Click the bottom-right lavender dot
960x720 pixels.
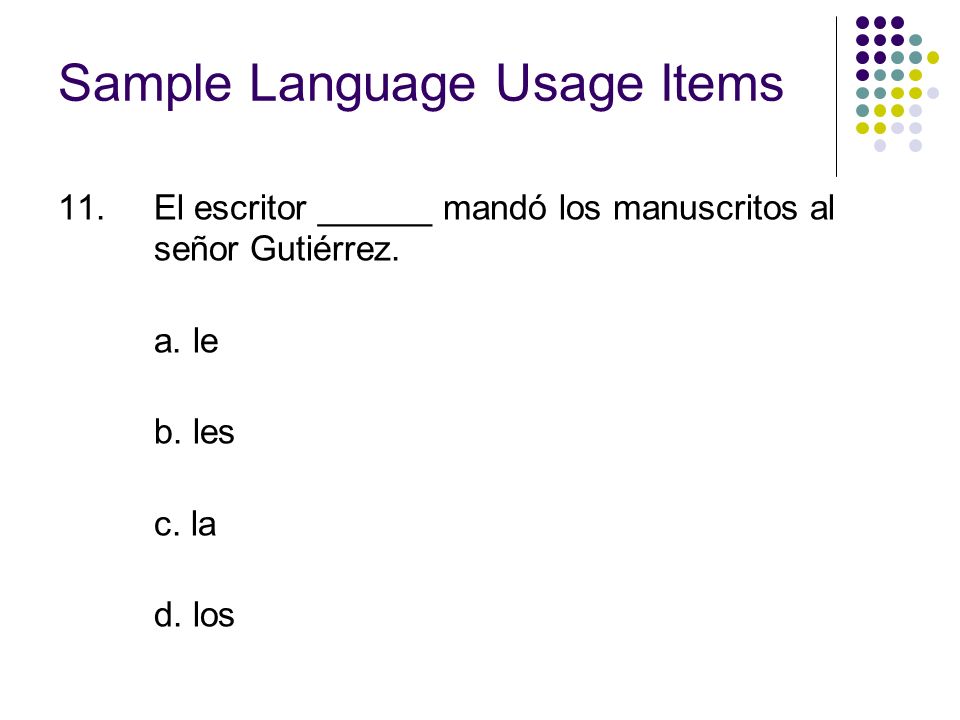coord(915,145)
